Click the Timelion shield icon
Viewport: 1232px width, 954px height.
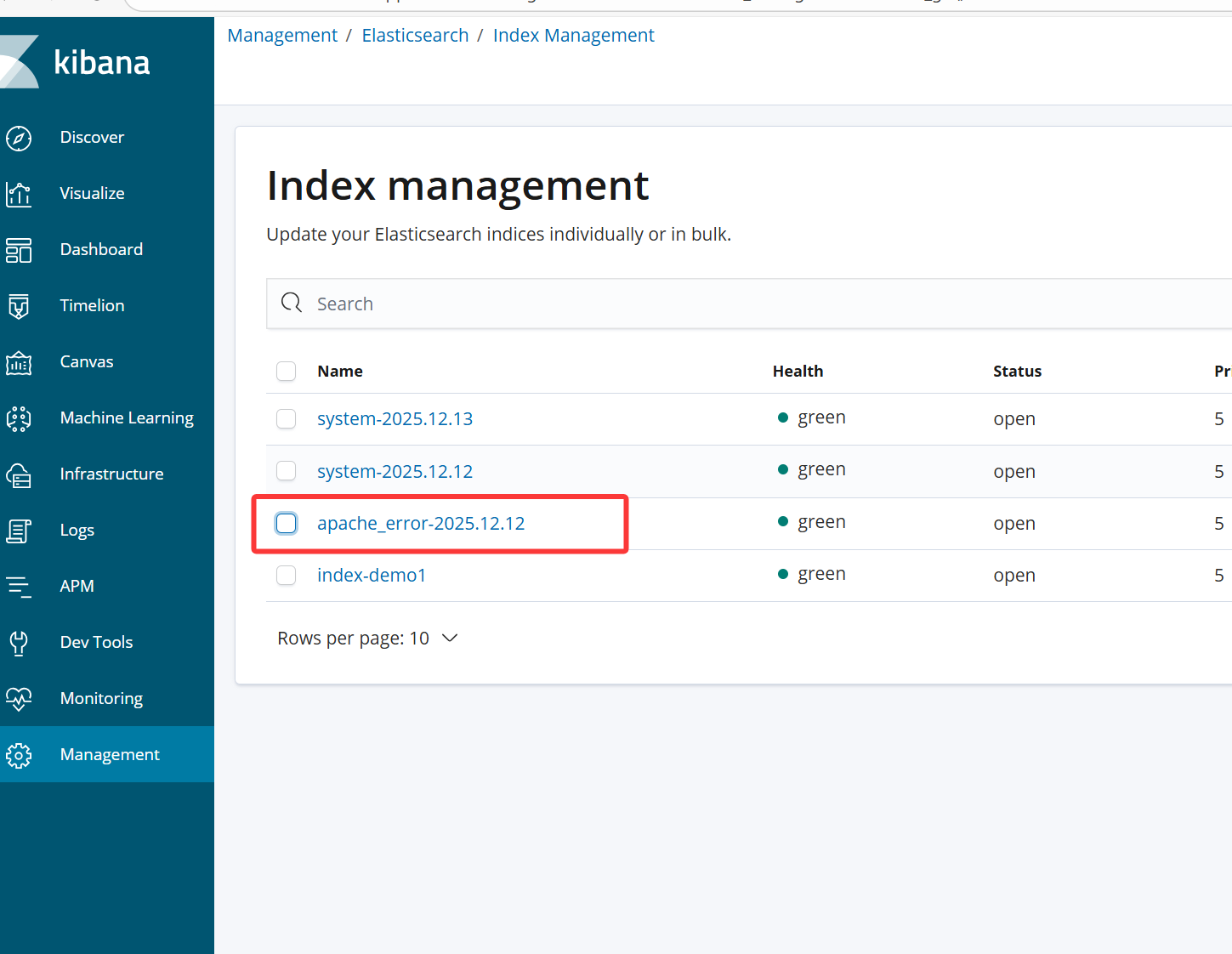pos(19,306)
